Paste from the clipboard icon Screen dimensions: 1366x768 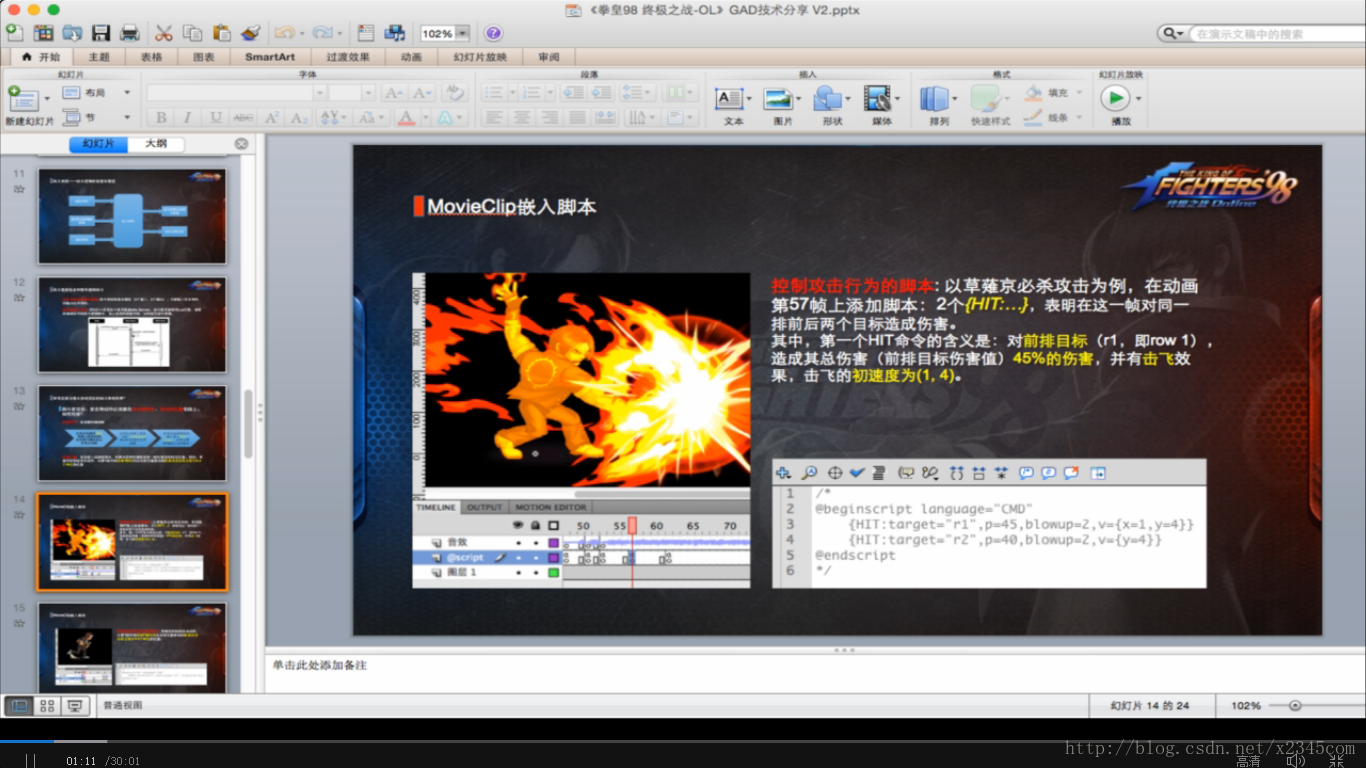(x=221, y=33)
